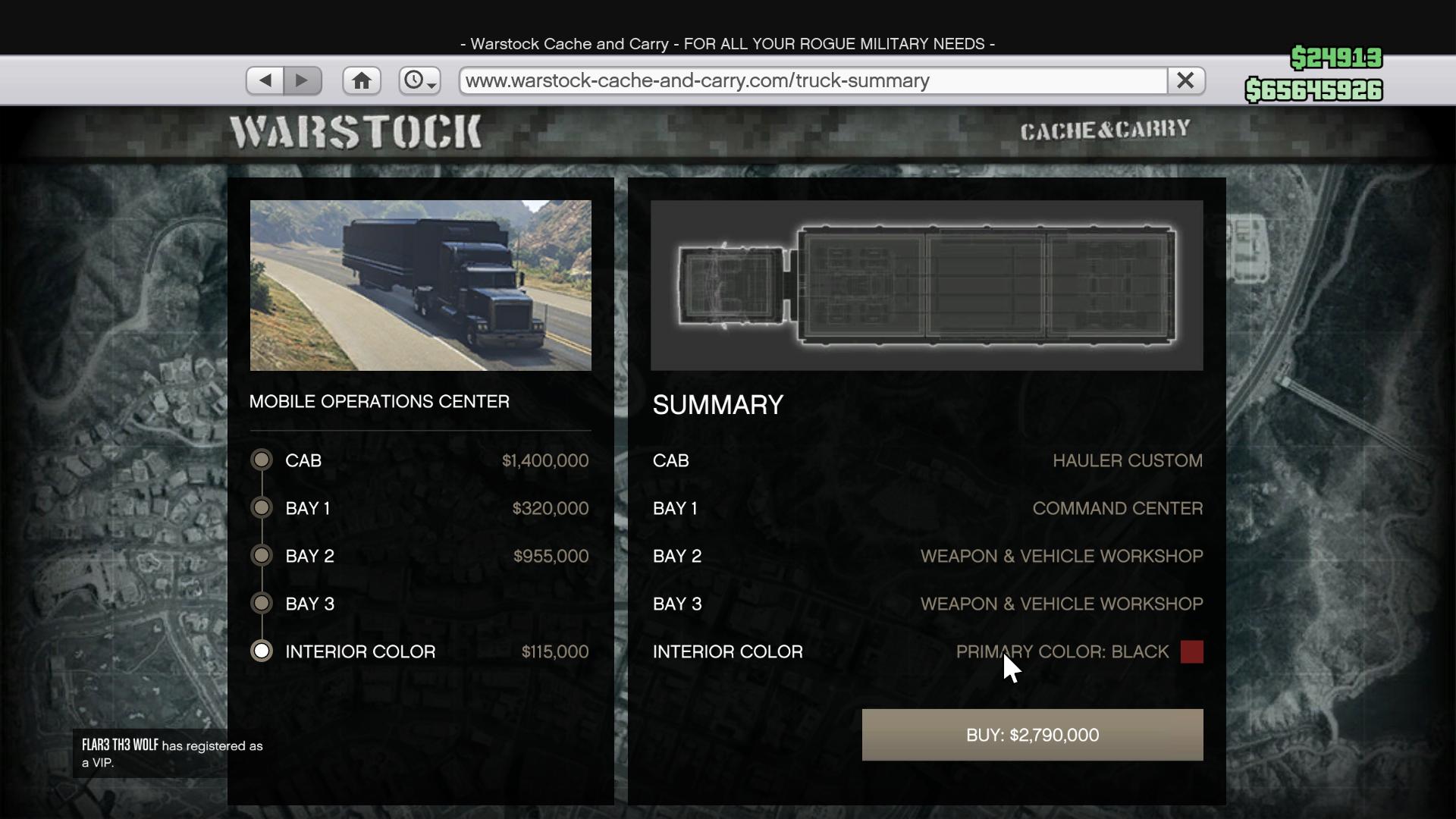Click the clear URL X icon
Image resolution: width=1456 pixels, height=819 pixels.
tap(1185, 80)
